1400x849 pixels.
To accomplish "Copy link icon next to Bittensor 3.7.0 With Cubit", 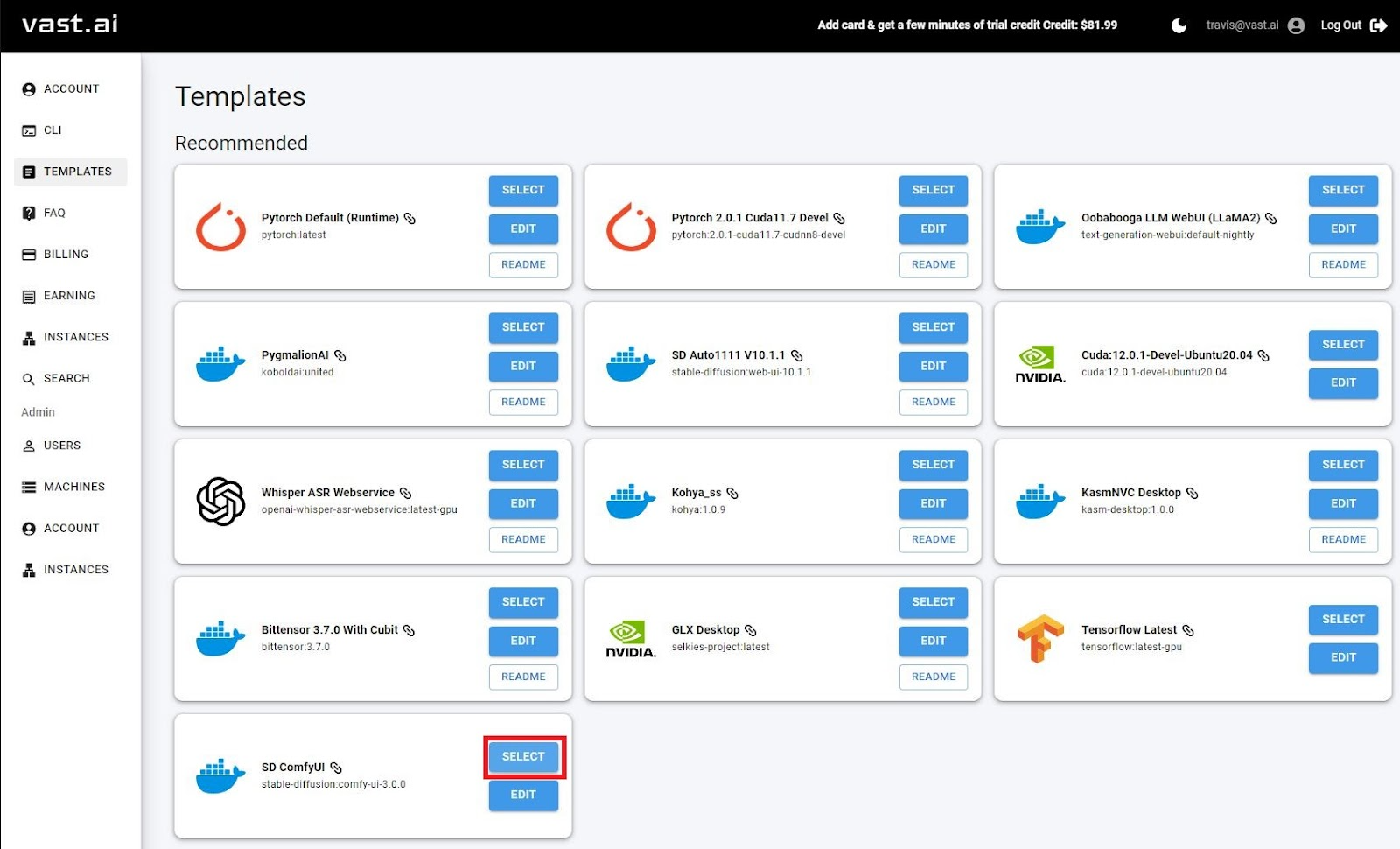I will pos(409,630).
